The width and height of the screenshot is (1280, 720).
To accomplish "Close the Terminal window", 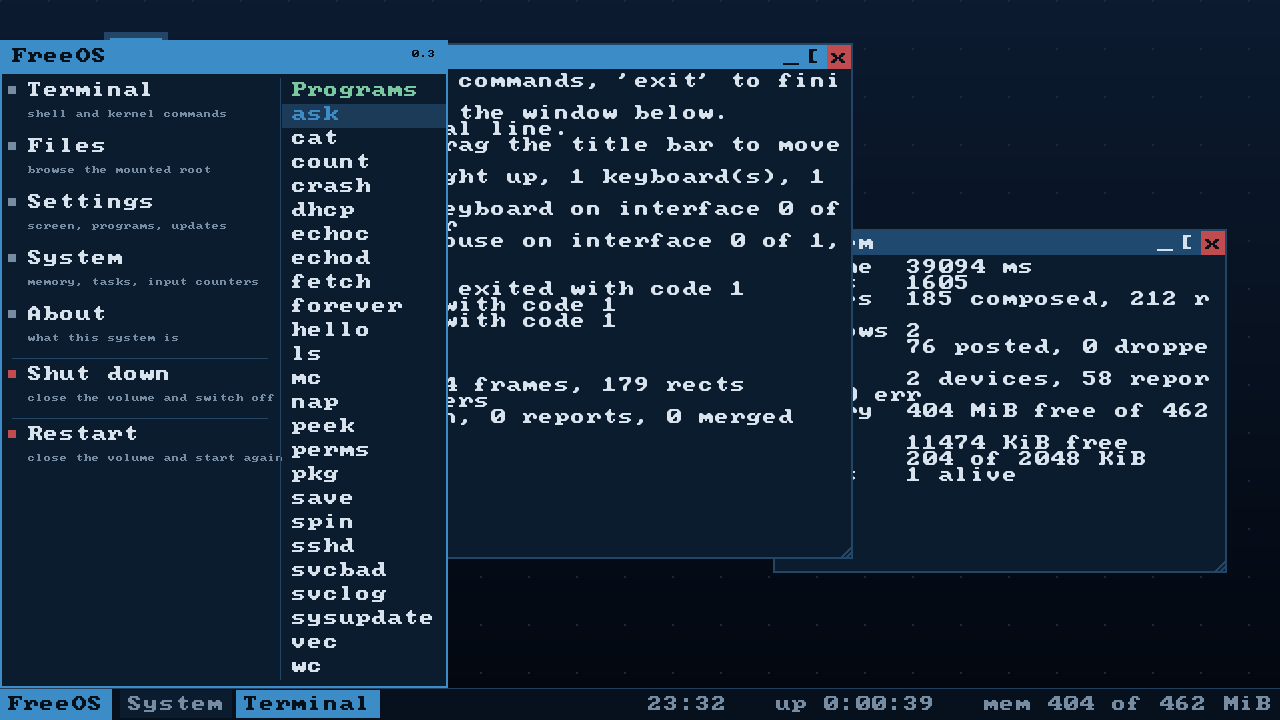I will pos(838,57).
